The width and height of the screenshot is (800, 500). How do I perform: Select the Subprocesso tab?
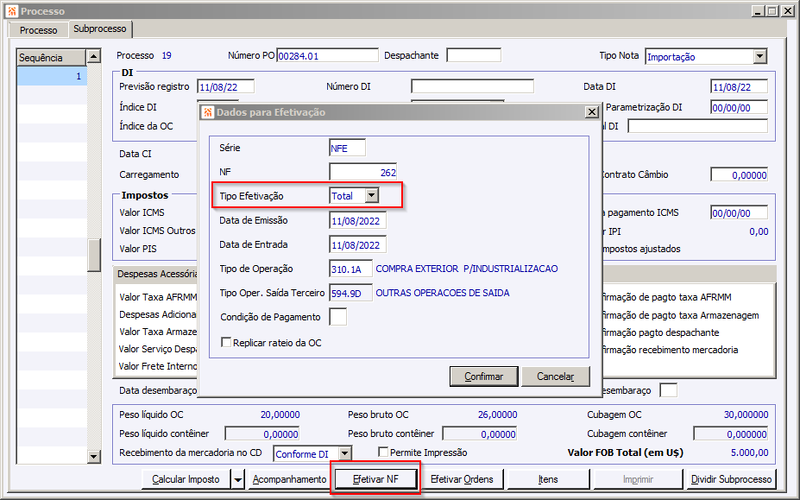[x=99, y=29]
